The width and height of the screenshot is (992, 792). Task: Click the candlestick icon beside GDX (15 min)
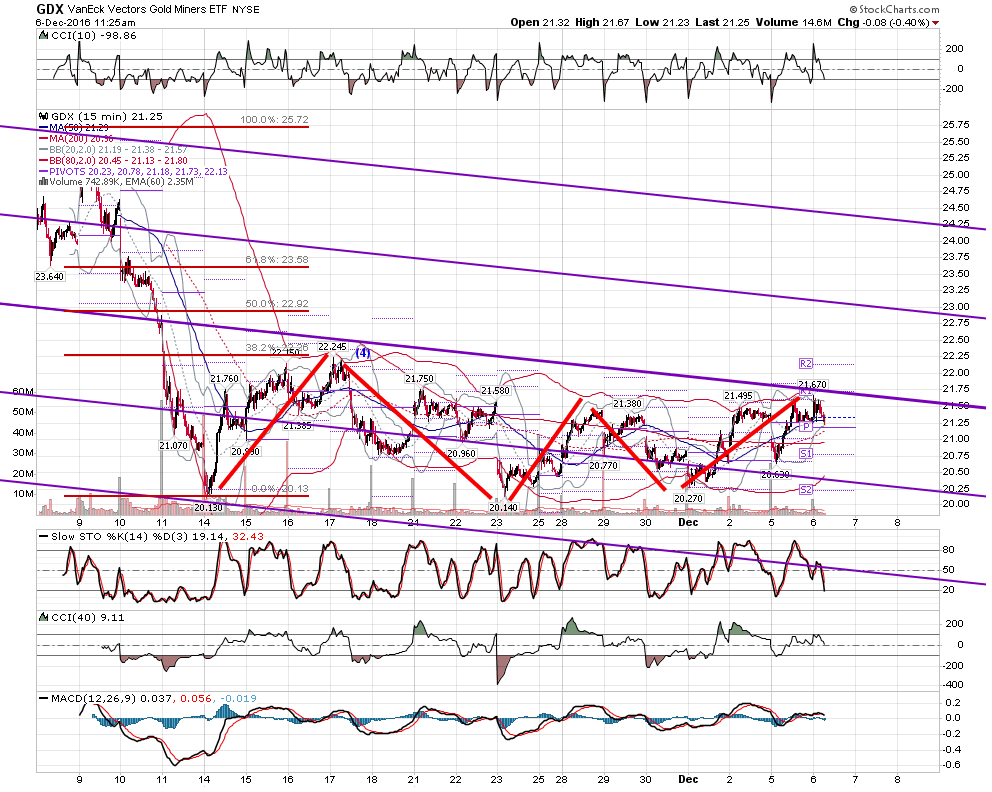(44, 116)
